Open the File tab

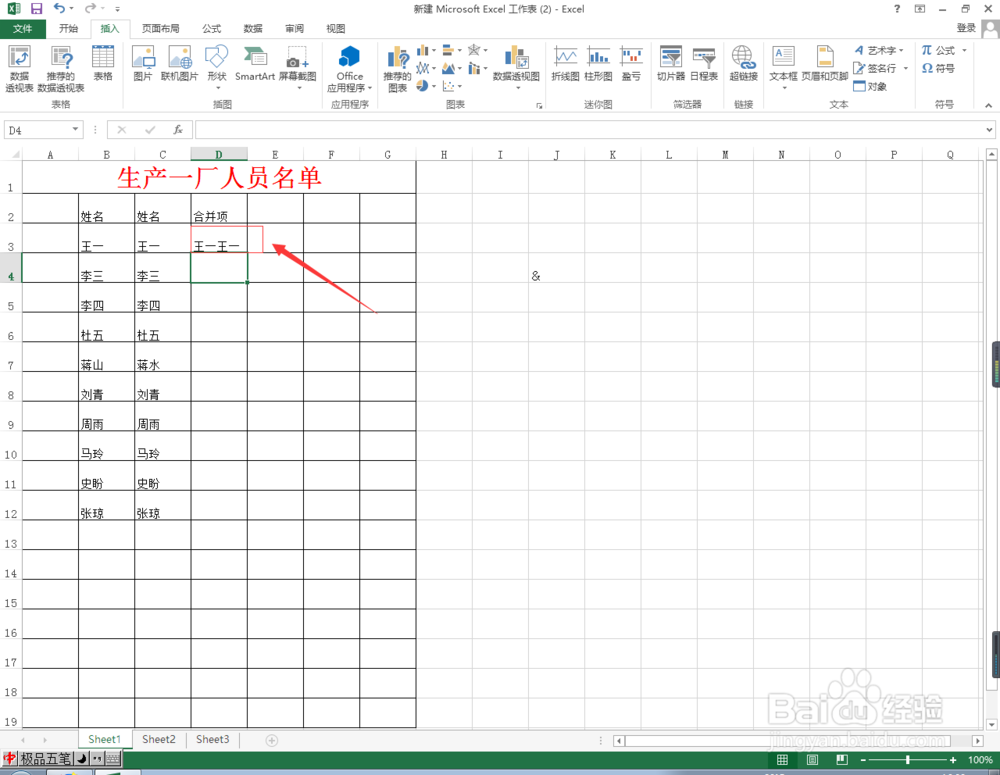pos(22,29)
